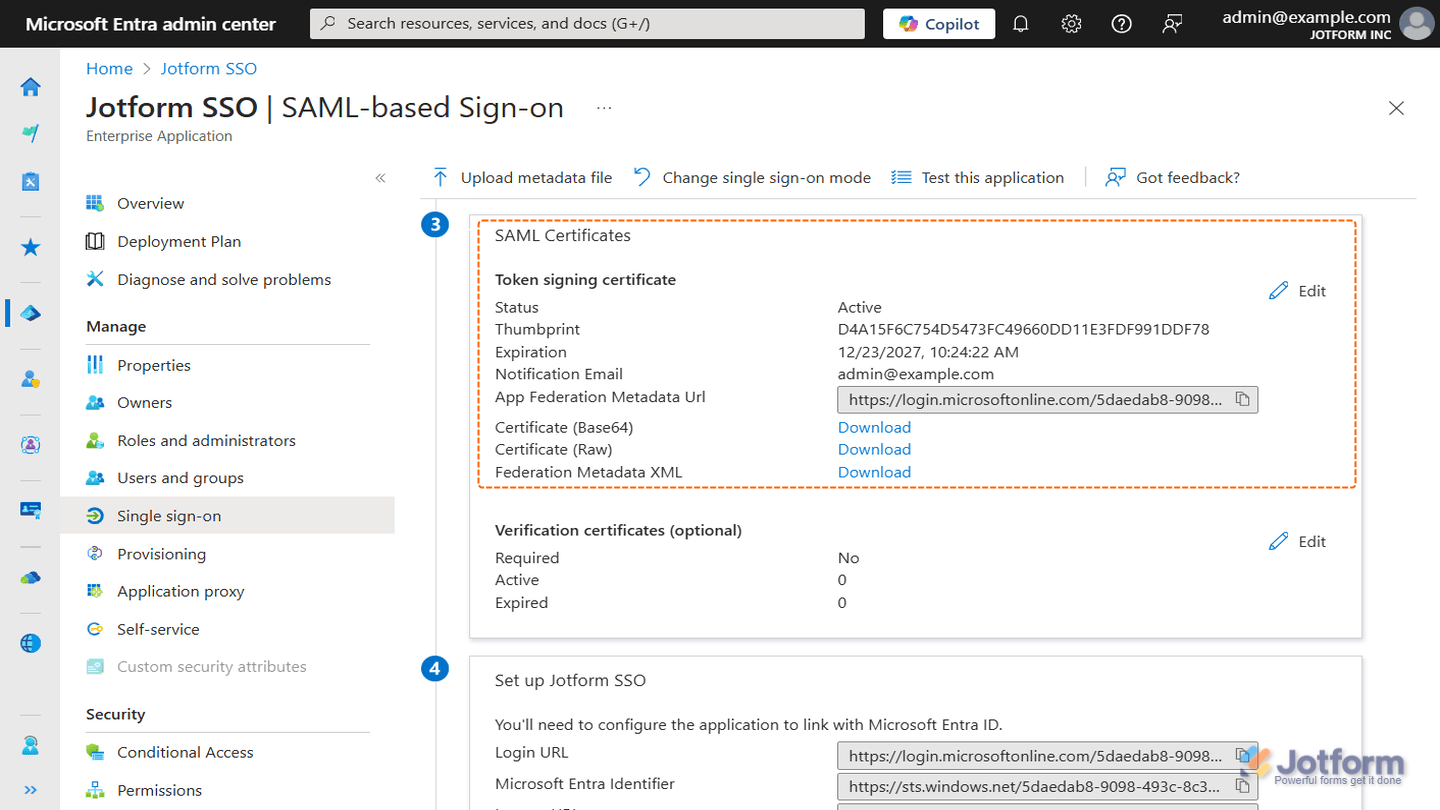This screenshot has width=1440, height=810.
Task: Copy the Microsoft Entra Identifier value
Action: click(x=1242, y=786)
